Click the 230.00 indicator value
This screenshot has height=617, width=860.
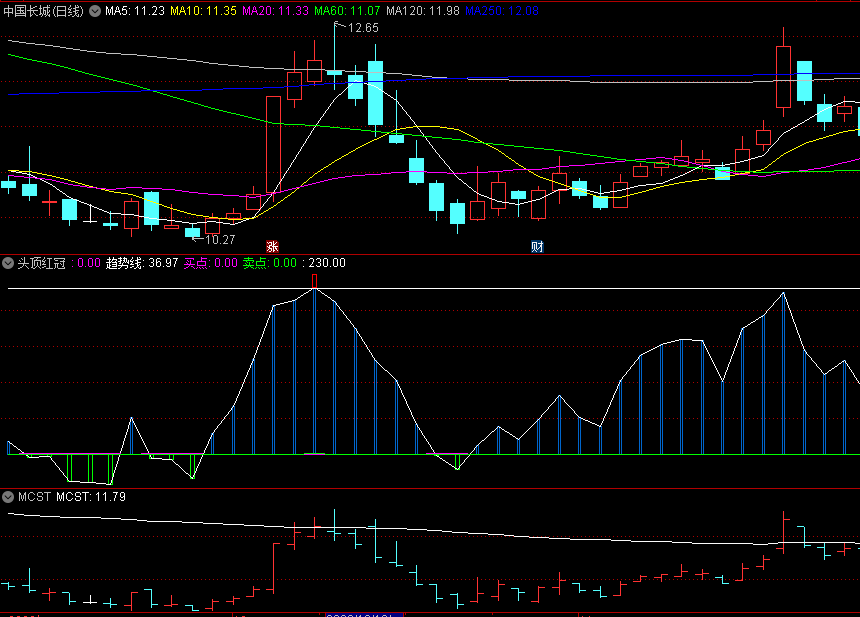(x=327, y=263)
